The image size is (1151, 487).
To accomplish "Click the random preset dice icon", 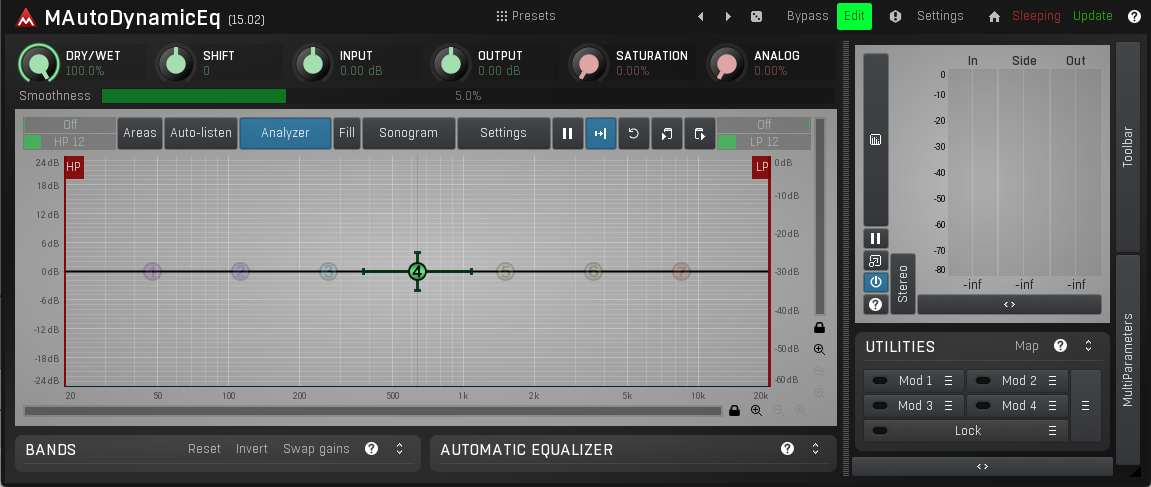I will (x=756, y=16).
